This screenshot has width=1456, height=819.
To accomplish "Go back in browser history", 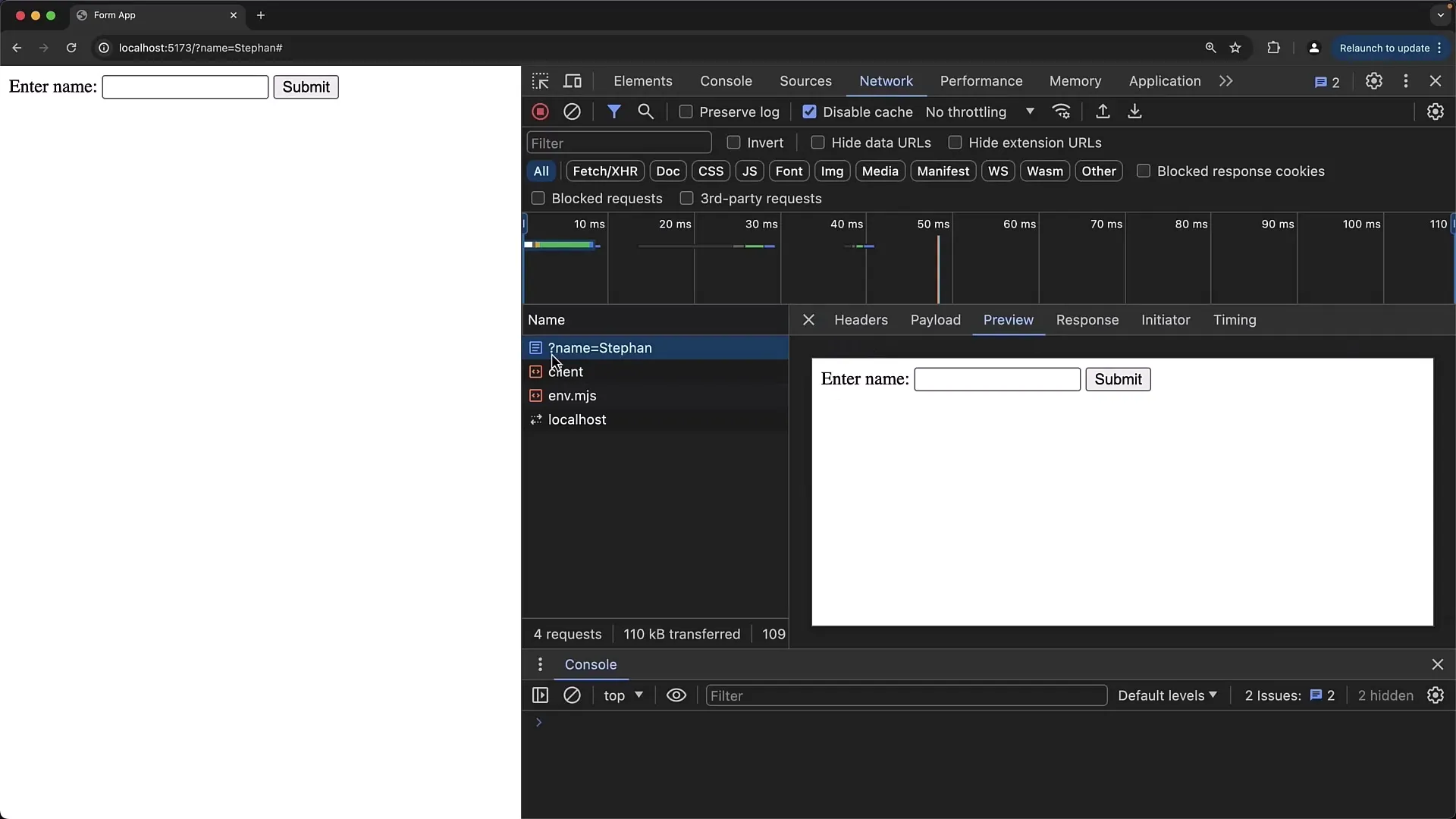I will [x=17, y=48].
